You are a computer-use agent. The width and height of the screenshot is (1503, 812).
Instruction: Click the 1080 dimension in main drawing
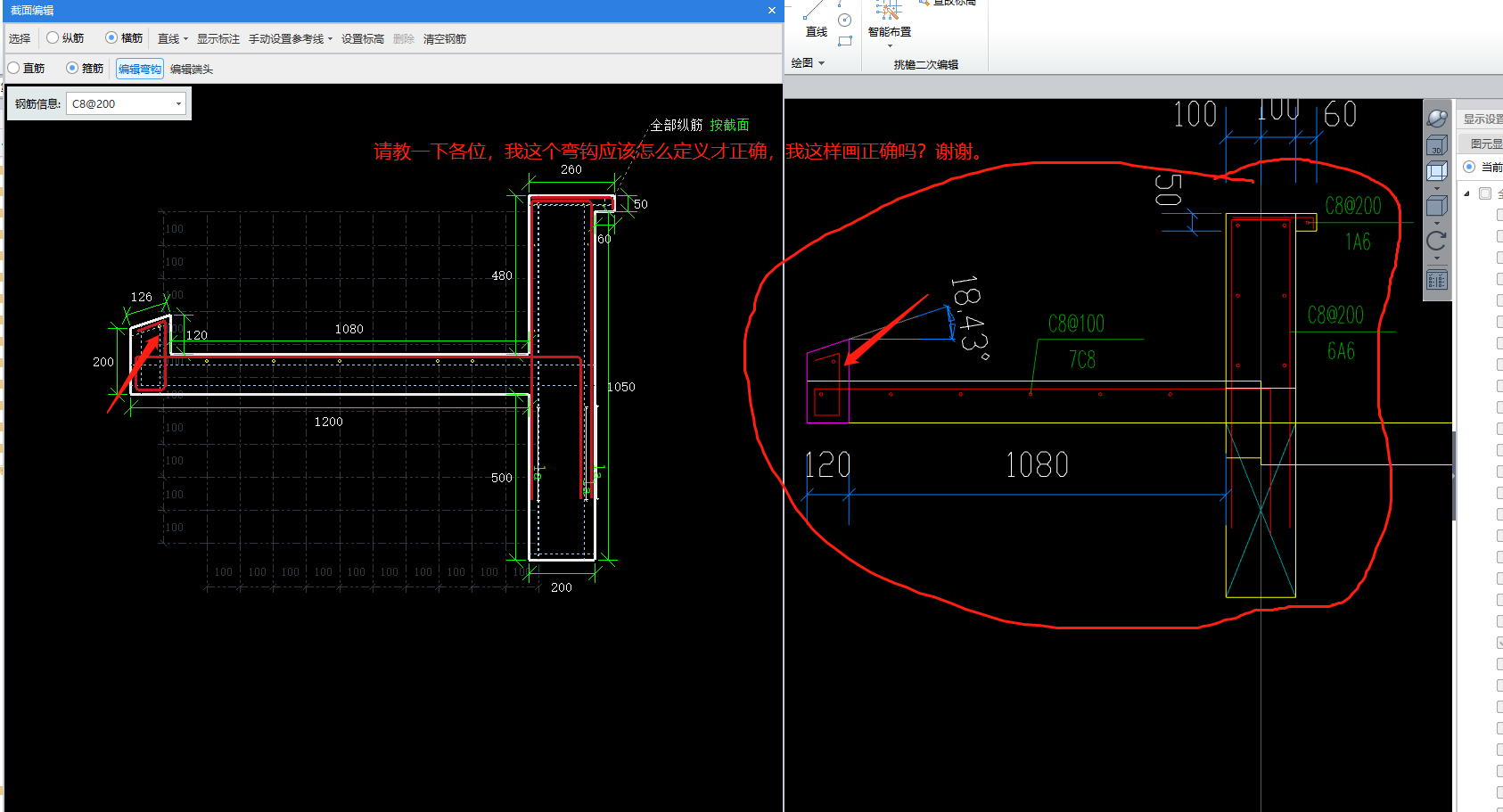click(1037, 464)
